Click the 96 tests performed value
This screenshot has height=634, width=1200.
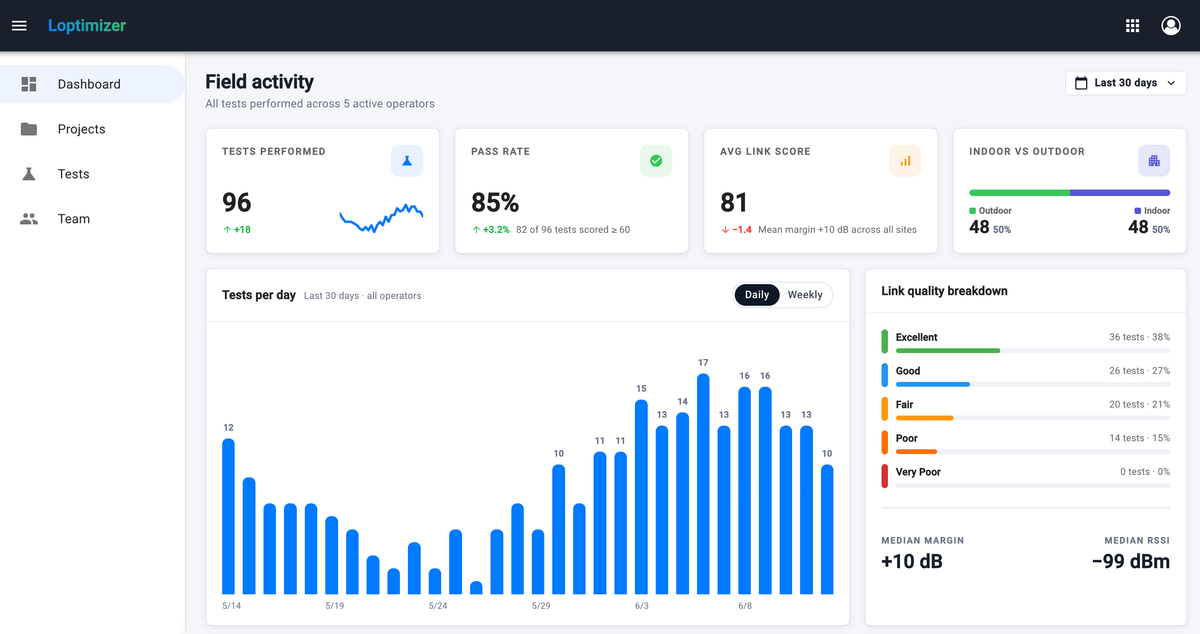click(x=237, y=203)
